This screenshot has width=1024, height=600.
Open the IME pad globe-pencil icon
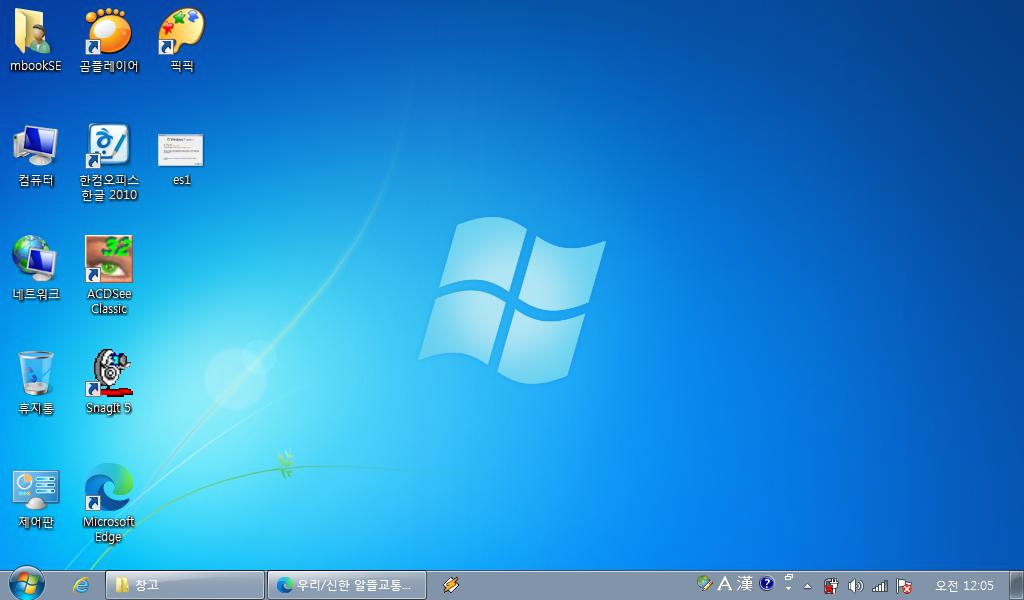pyautogui.click(x=704, y=583)
